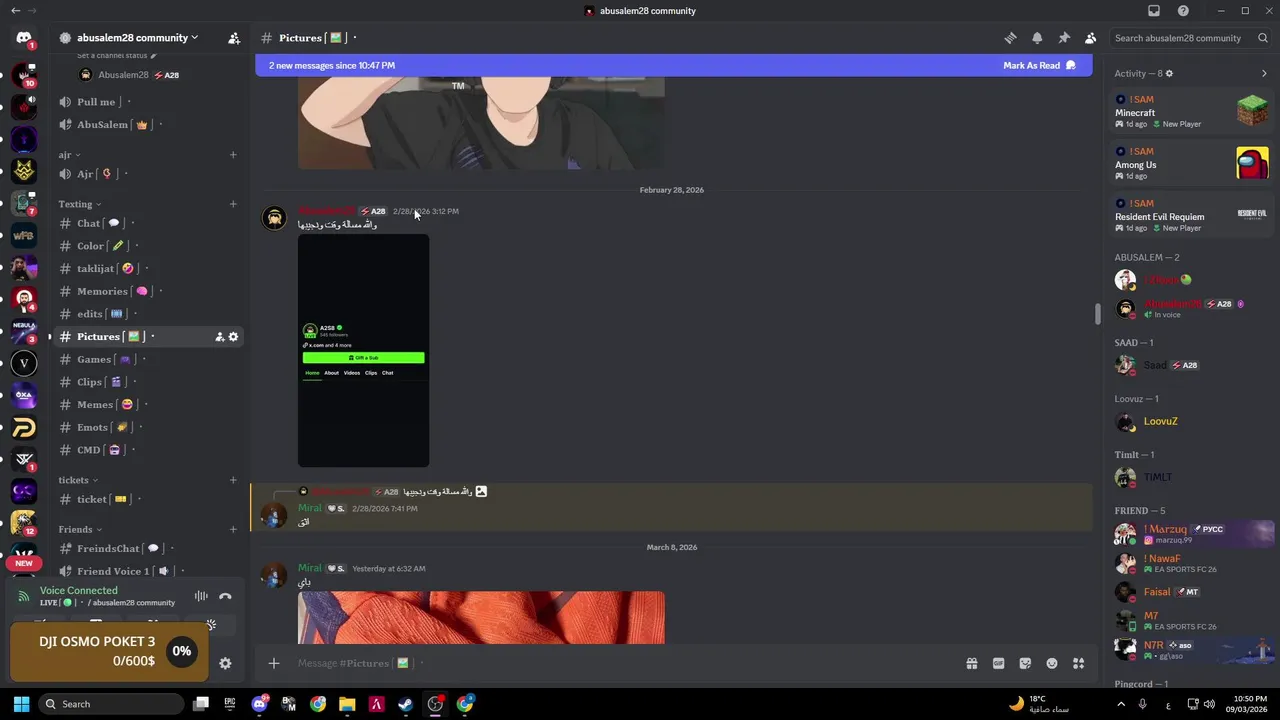The height and width of the screenshot is (720, 1280).
Task: Click the soundboard icon in voice panel
Action: coord(211,625)
